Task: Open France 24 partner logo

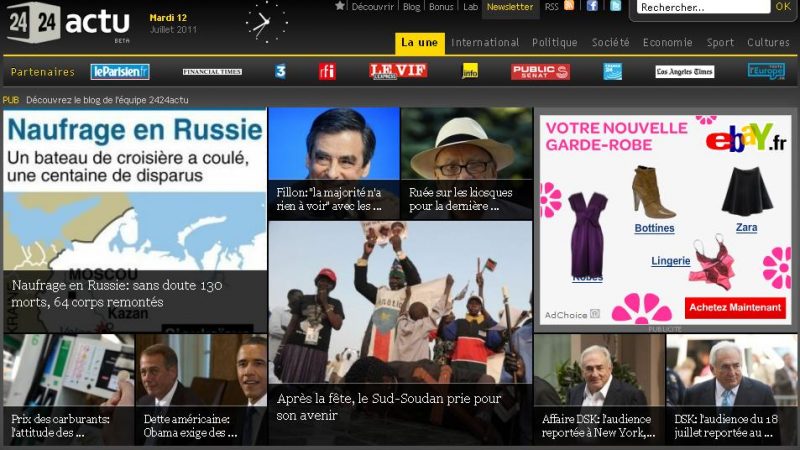Action: (612, 71)
